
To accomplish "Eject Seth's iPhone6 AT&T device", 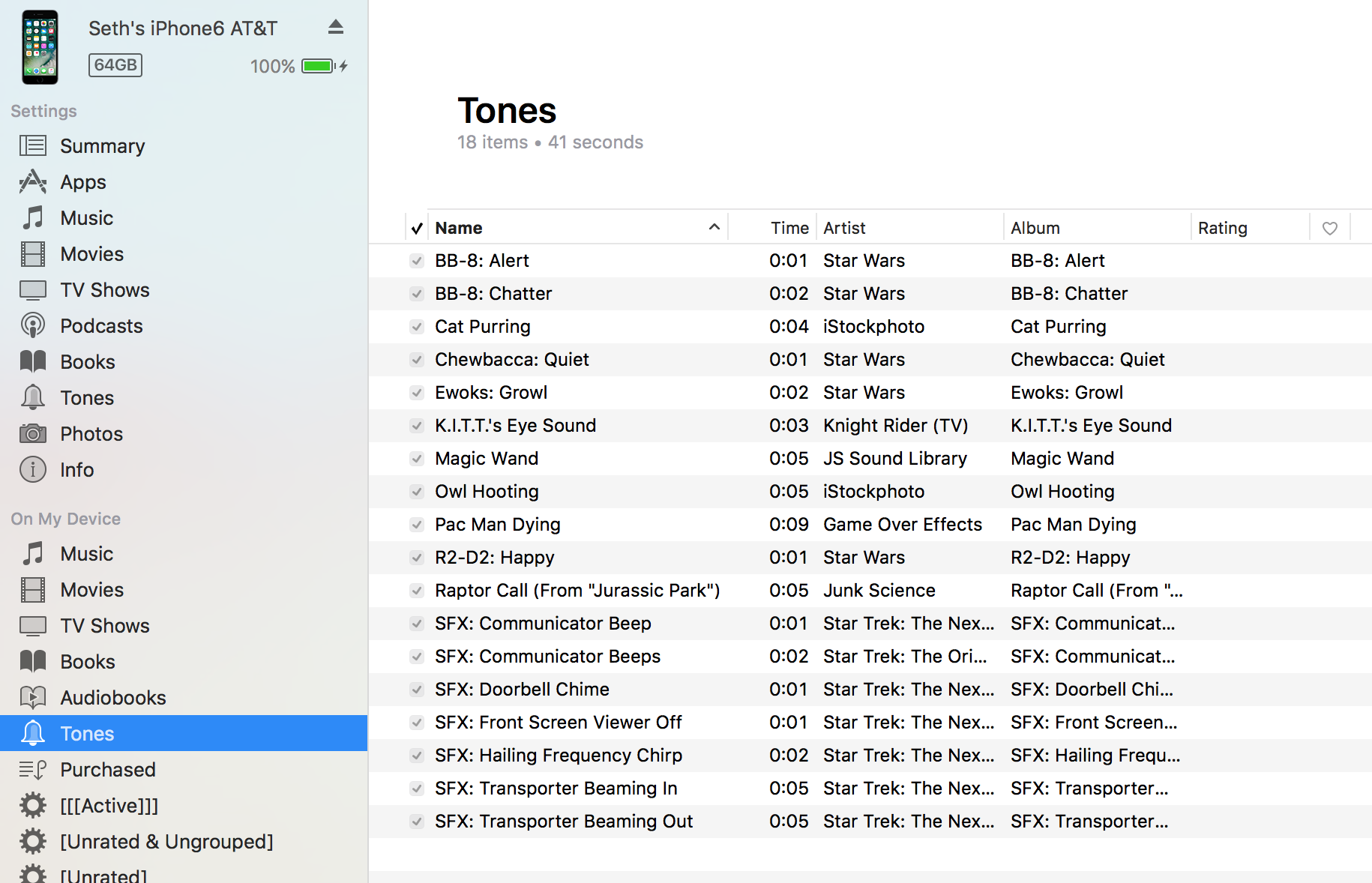I will tap(336, 28).
